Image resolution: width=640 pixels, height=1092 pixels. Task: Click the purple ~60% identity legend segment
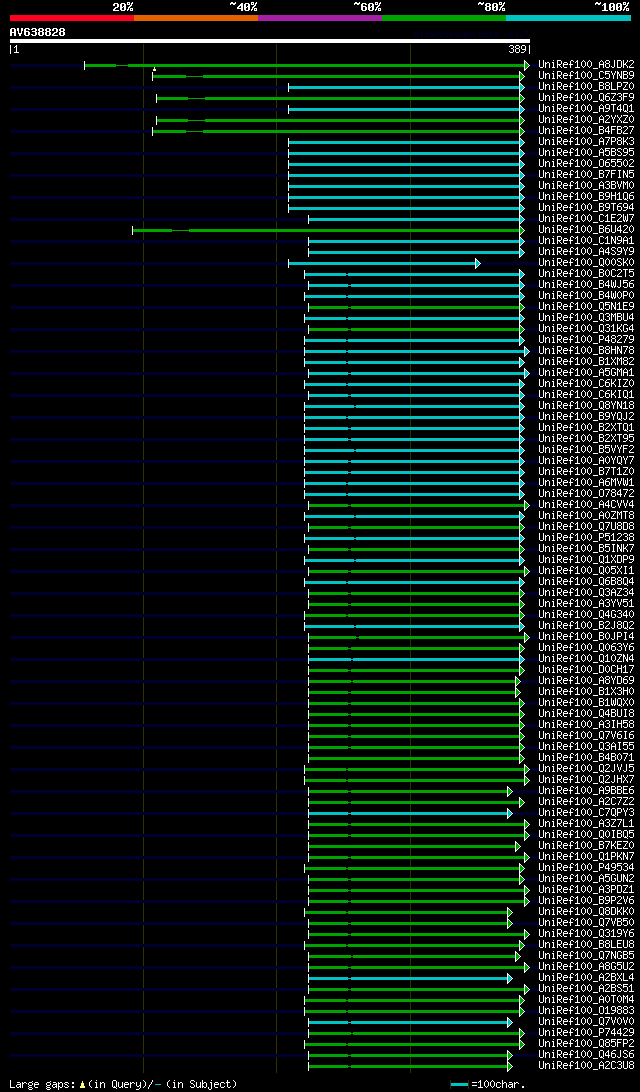coord(320,17)
